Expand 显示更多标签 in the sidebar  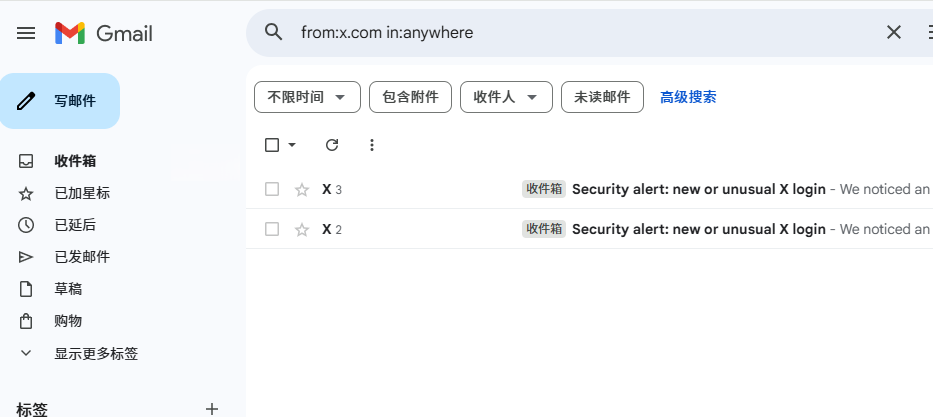96,353
